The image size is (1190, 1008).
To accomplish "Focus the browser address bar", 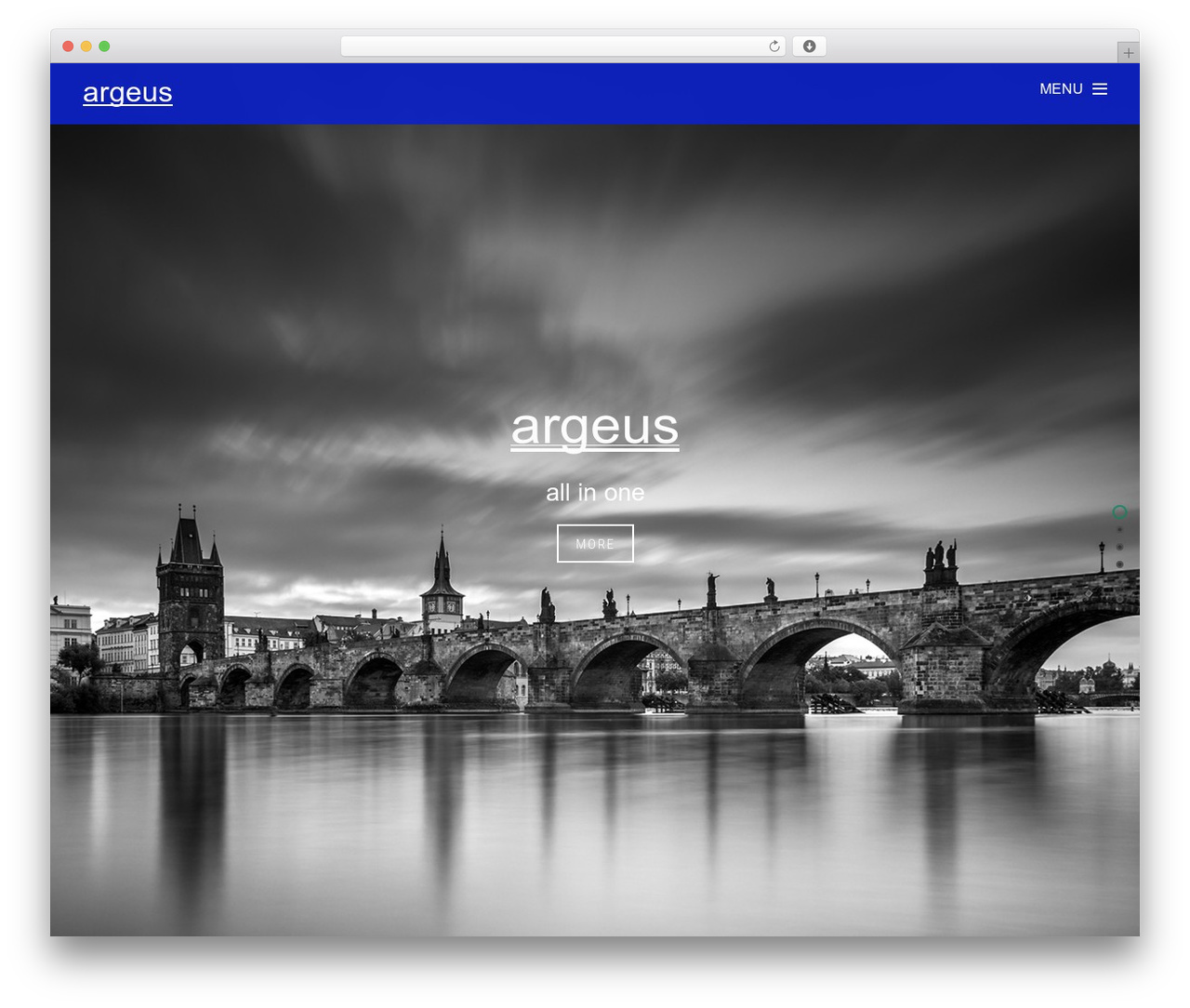I will pyautogui.click(x=562, y=46).
